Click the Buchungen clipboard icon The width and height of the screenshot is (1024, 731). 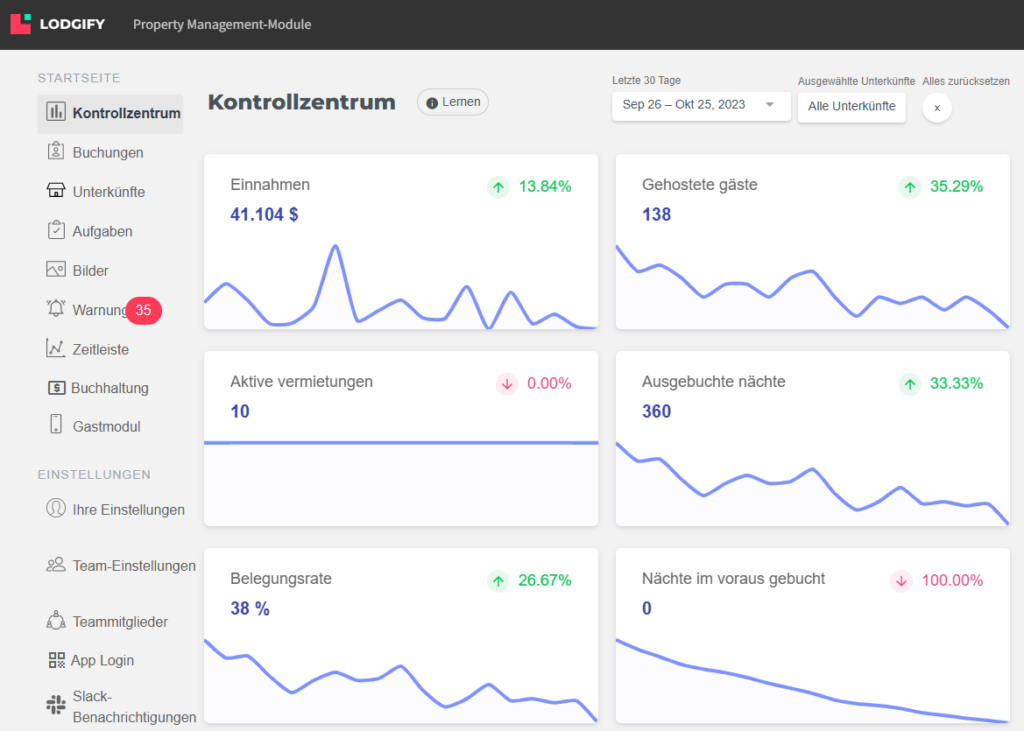(56, 151)
